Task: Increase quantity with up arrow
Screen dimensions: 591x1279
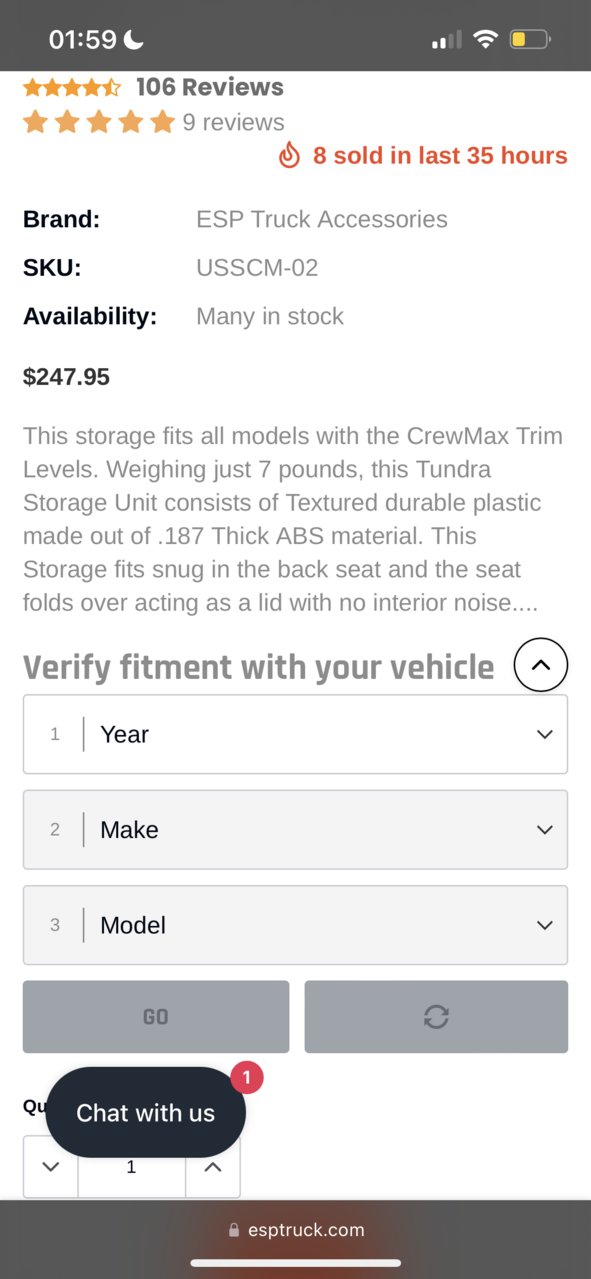Action: coord(213,1166)
